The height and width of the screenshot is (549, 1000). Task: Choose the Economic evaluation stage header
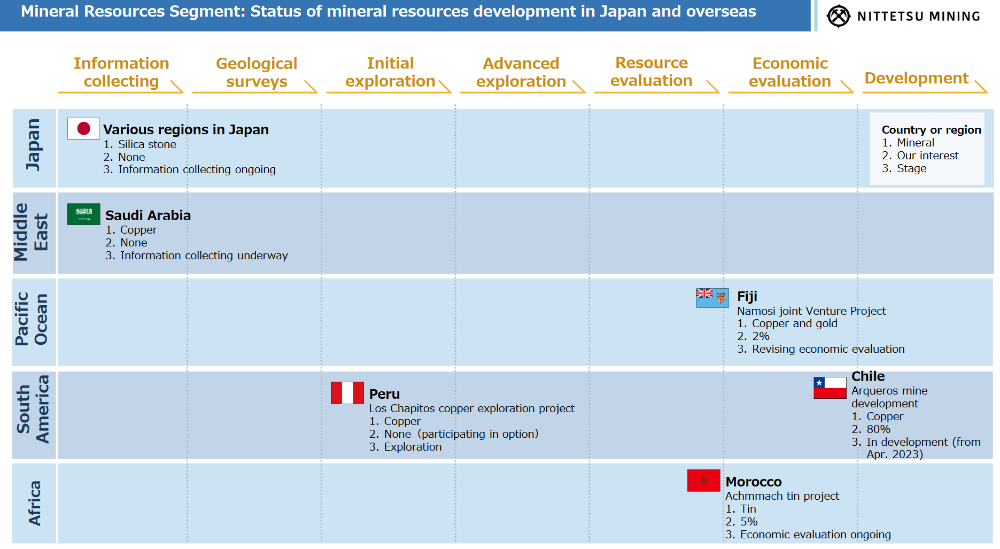[790, 72]
